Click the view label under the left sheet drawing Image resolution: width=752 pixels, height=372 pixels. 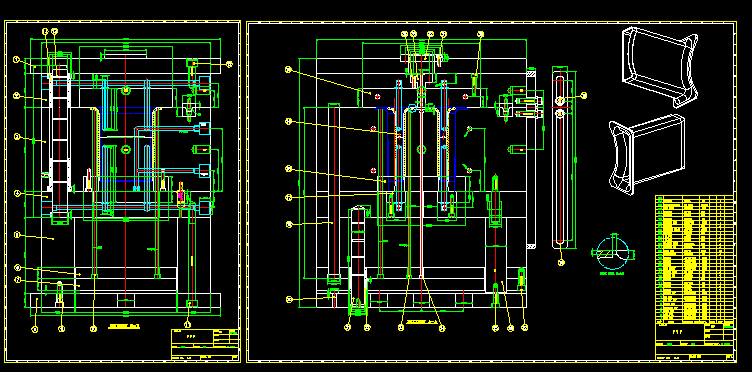pyautogui.click(x=124, y=326)
